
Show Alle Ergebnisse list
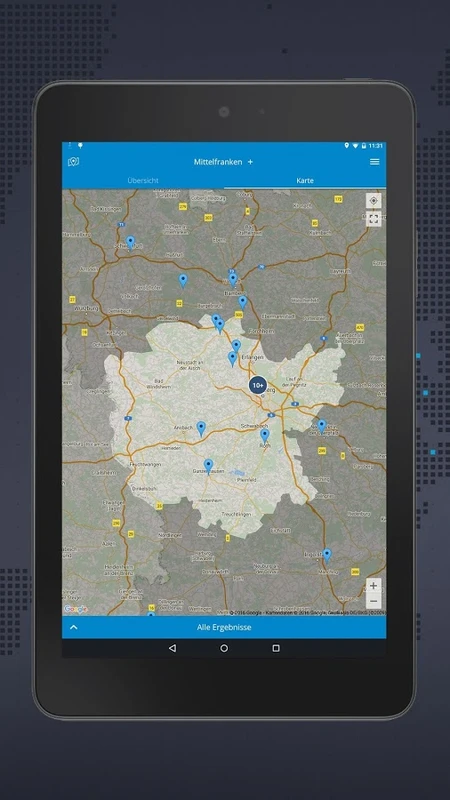point(224,627)
